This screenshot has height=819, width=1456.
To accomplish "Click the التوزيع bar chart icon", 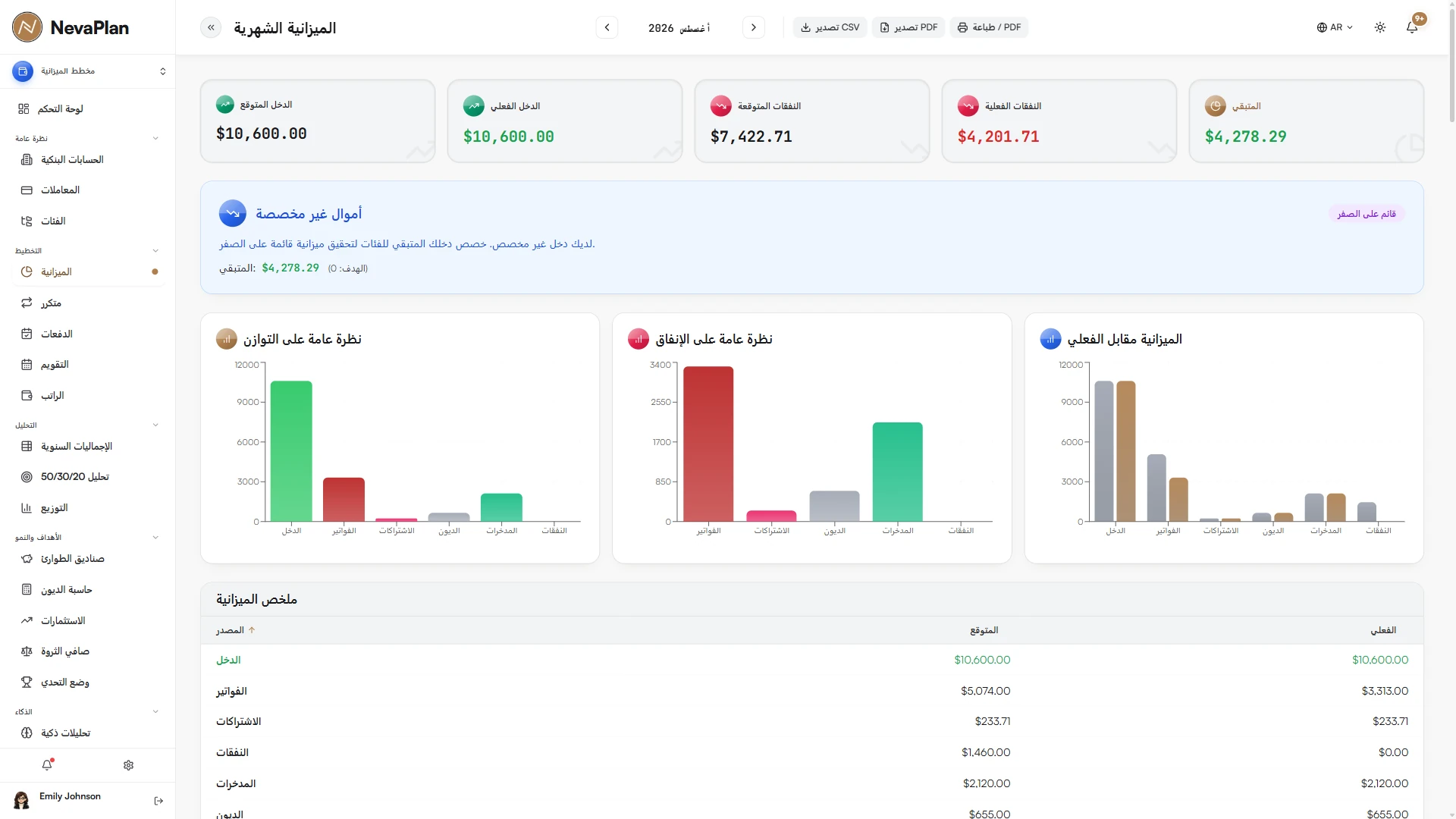I will (x=27, y=508).
